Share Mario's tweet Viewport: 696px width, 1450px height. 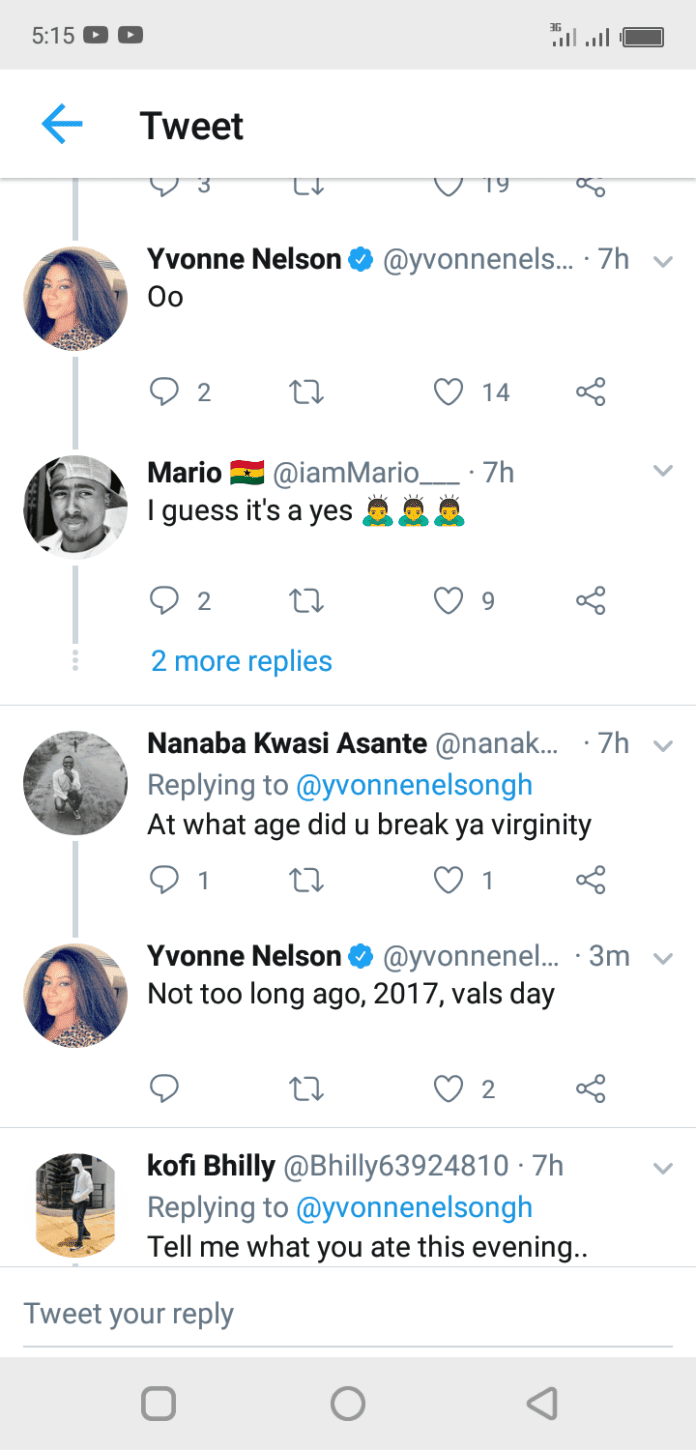591,600
